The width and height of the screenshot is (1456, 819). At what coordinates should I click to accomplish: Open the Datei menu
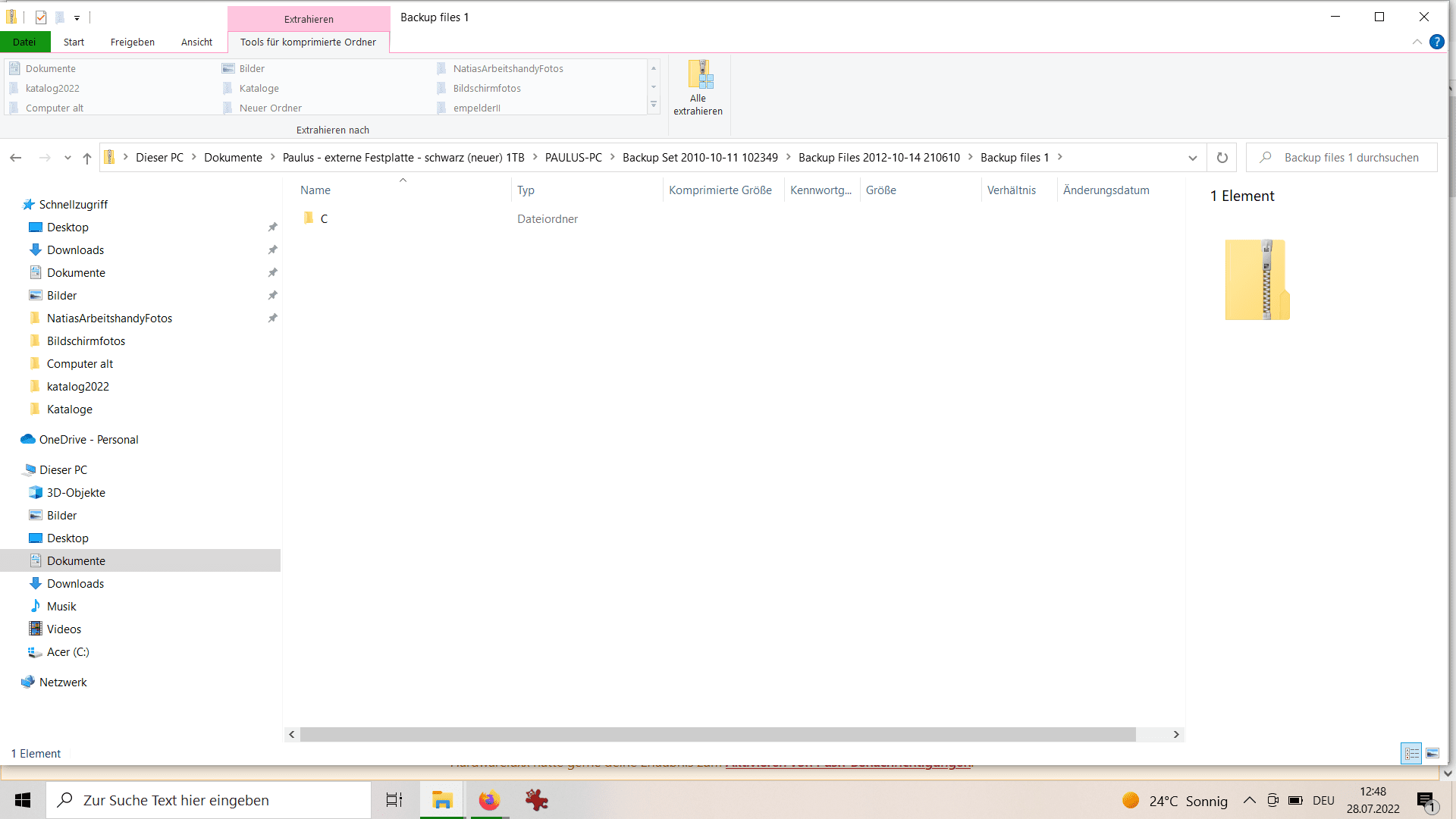[x=24, y=42]
